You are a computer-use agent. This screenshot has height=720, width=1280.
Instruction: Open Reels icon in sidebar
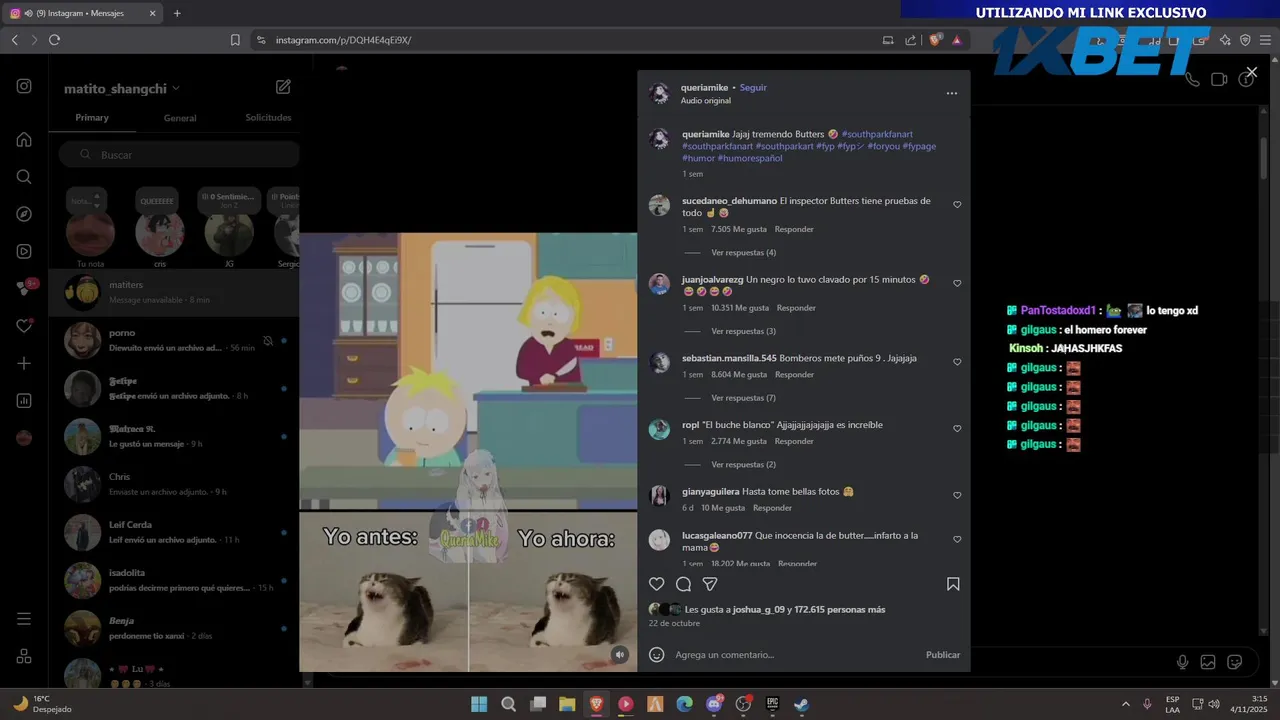(x=24, y=251)
